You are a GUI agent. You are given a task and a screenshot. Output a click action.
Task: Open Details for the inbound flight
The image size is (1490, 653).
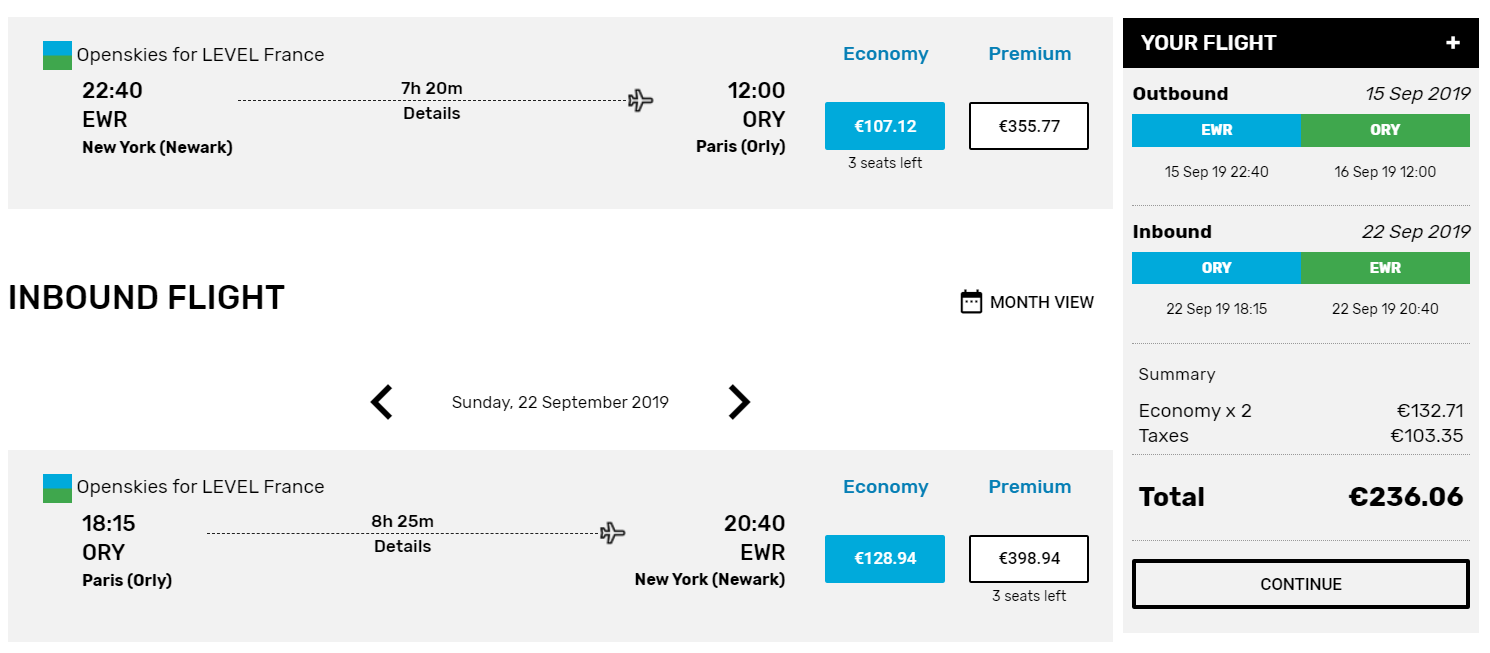[x=403, y=547]
